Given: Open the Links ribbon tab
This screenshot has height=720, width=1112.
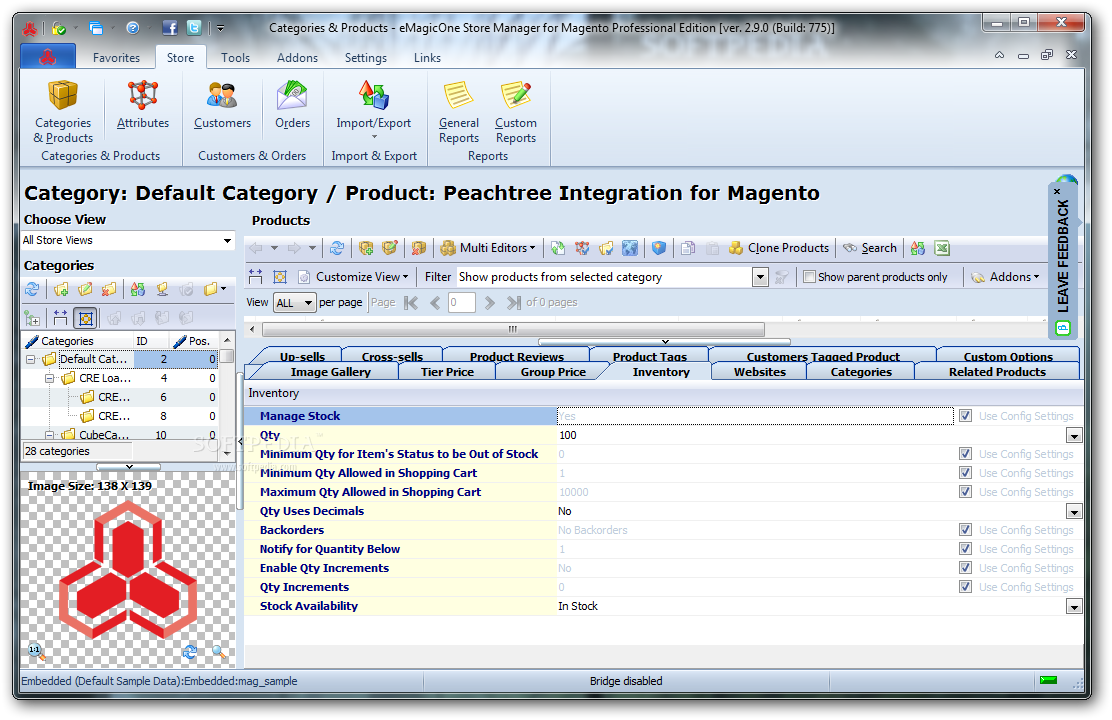Looking at the screenshot, I should pyautogui.click(x=427, y=57).
